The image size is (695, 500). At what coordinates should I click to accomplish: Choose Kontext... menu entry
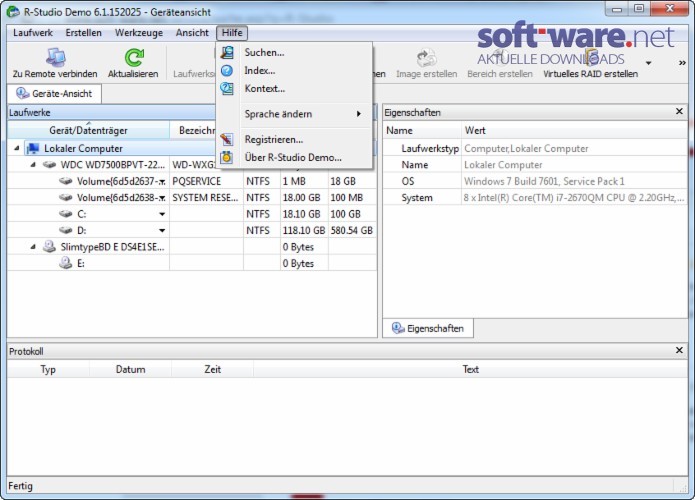(294, 89)
